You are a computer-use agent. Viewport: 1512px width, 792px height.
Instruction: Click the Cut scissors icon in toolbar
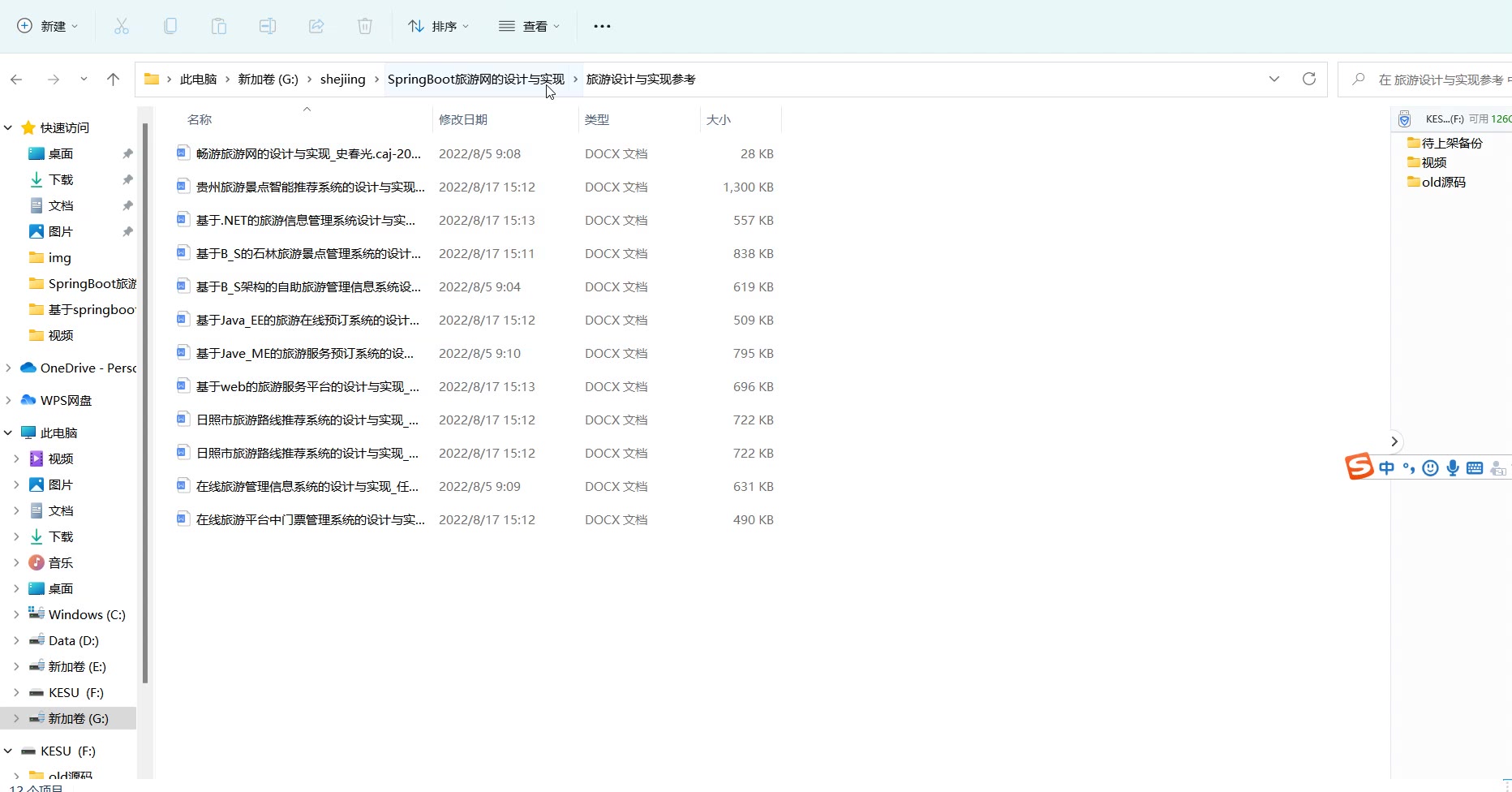point(122,26)
